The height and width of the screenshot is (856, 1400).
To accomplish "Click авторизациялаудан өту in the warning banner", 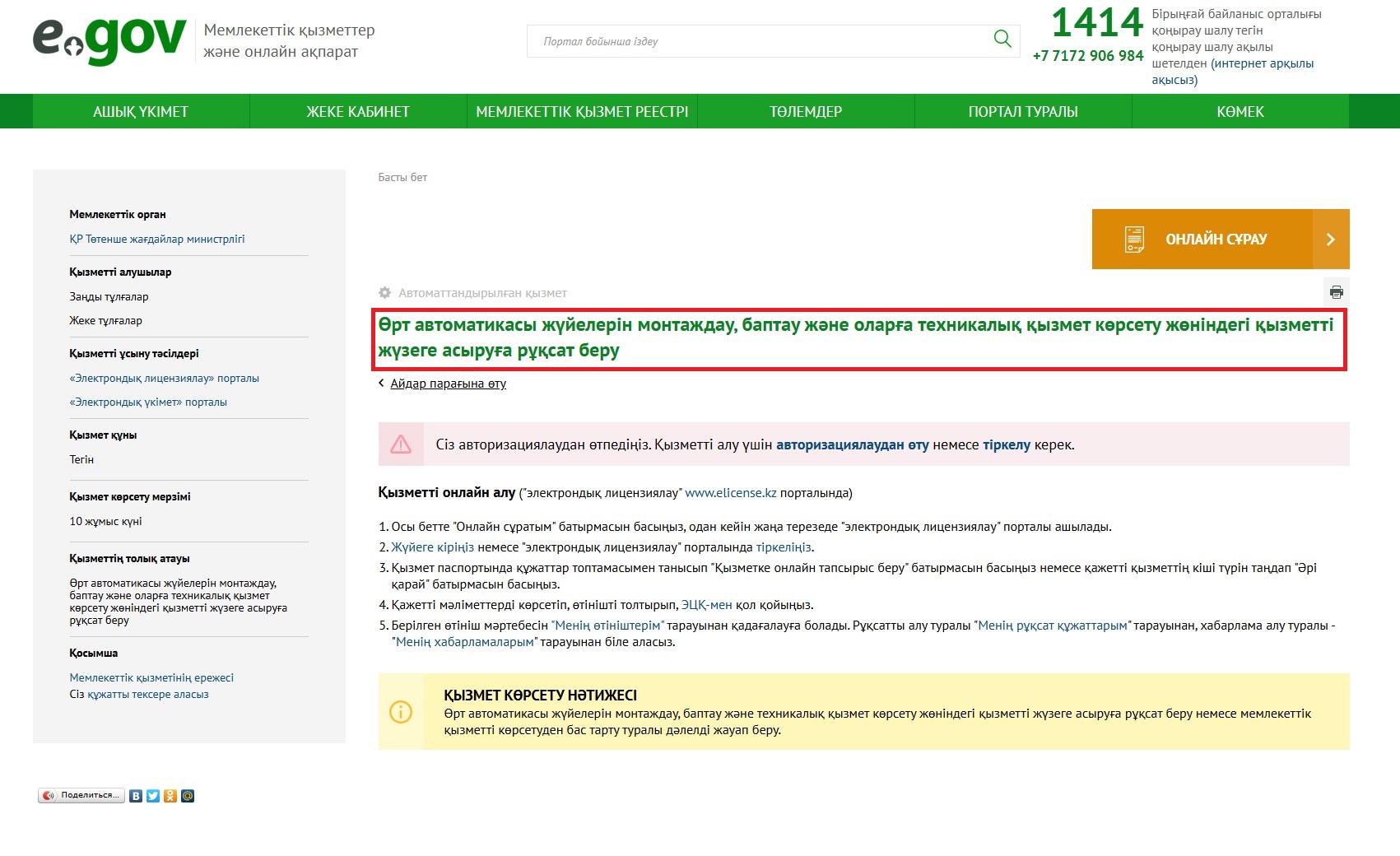I will click(x=853, y=444).
